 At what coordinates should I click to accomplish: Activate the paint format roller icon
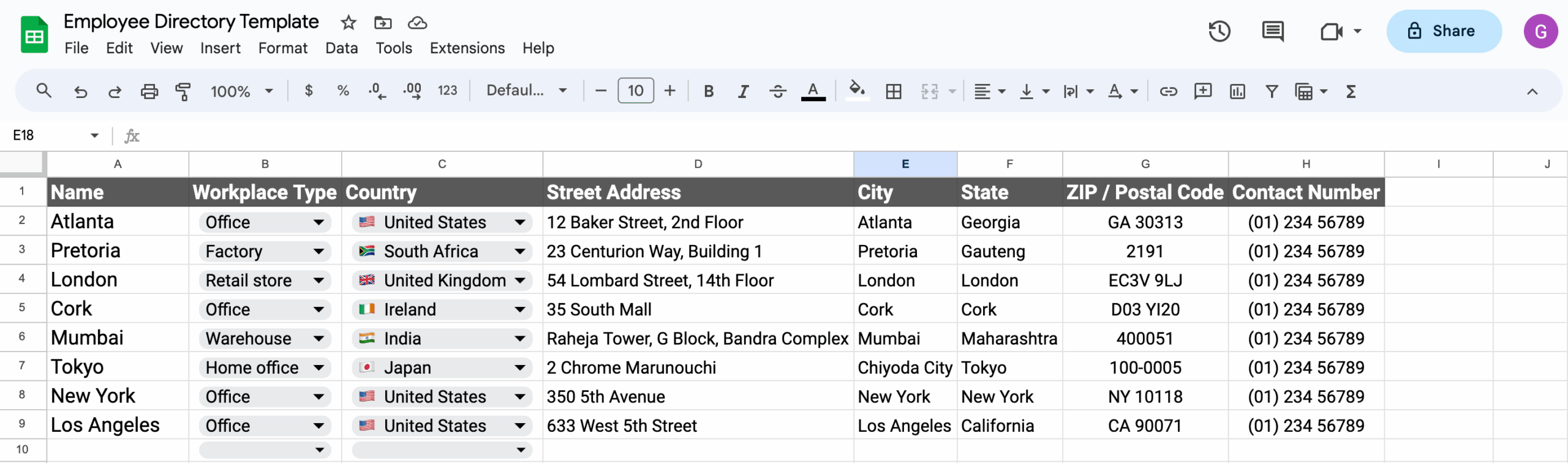[x=183, y=91]
